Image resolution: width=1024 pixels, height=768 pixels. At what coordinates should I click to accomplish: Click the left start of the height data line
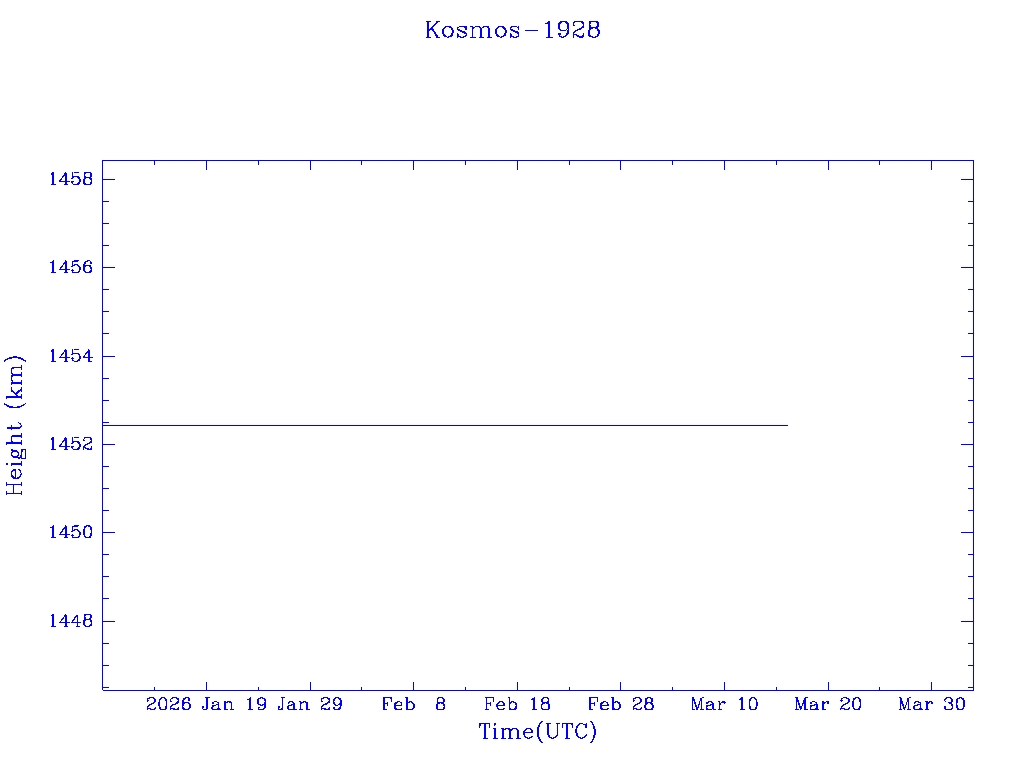104,425
